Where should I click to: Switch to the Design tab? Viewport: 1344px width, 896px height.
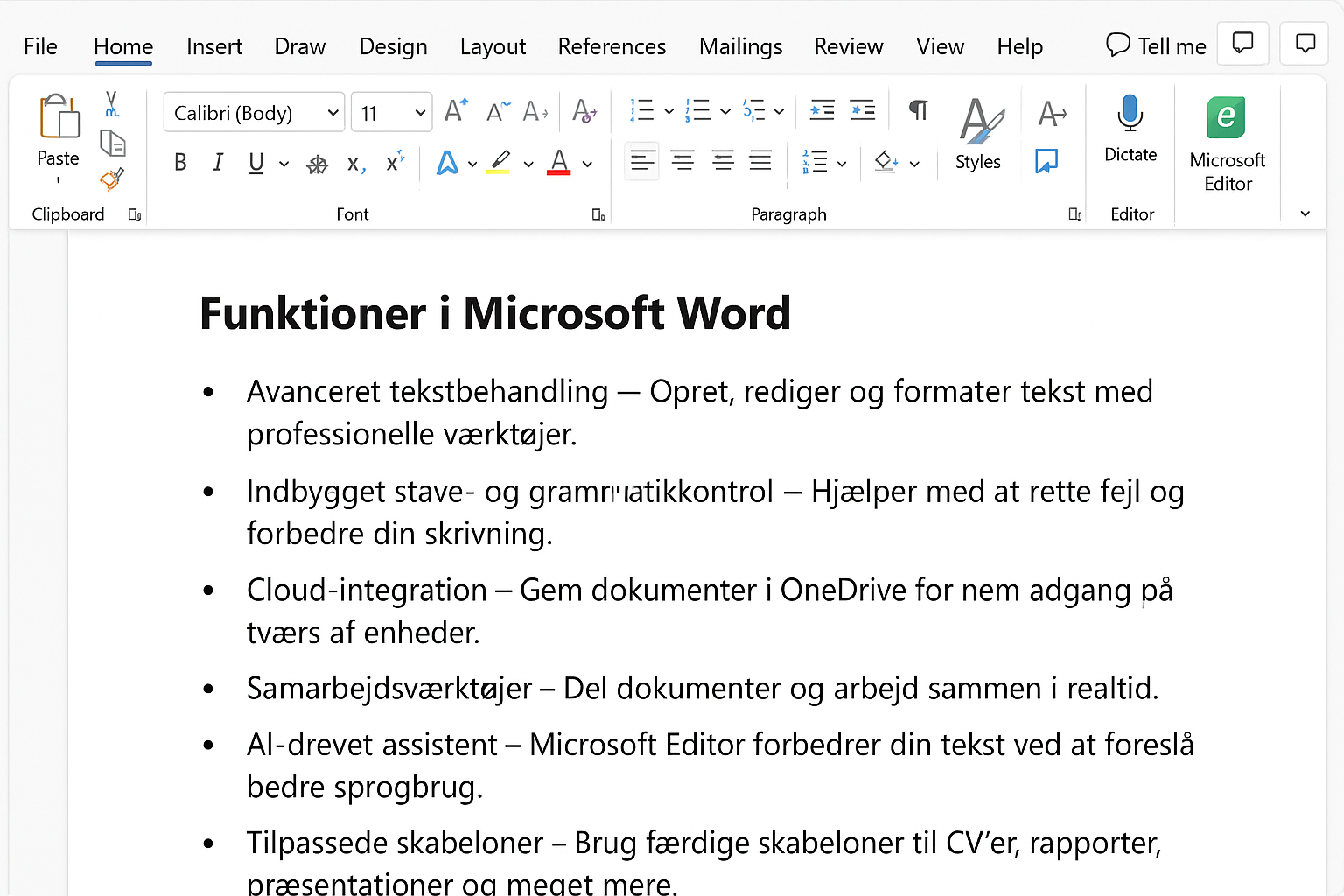tap(394, 46)
